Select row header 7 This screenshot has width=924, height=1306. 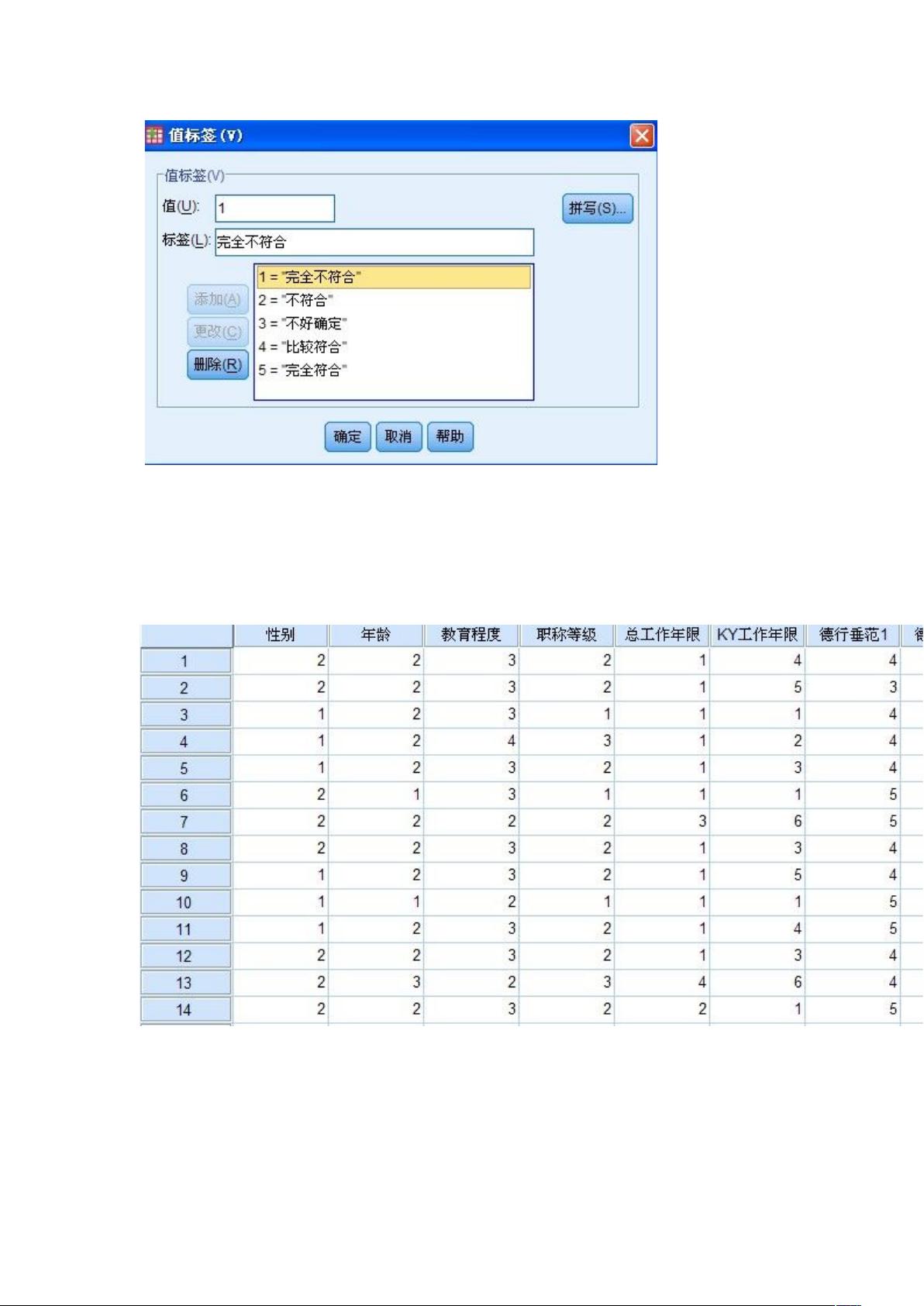point(185,822)
